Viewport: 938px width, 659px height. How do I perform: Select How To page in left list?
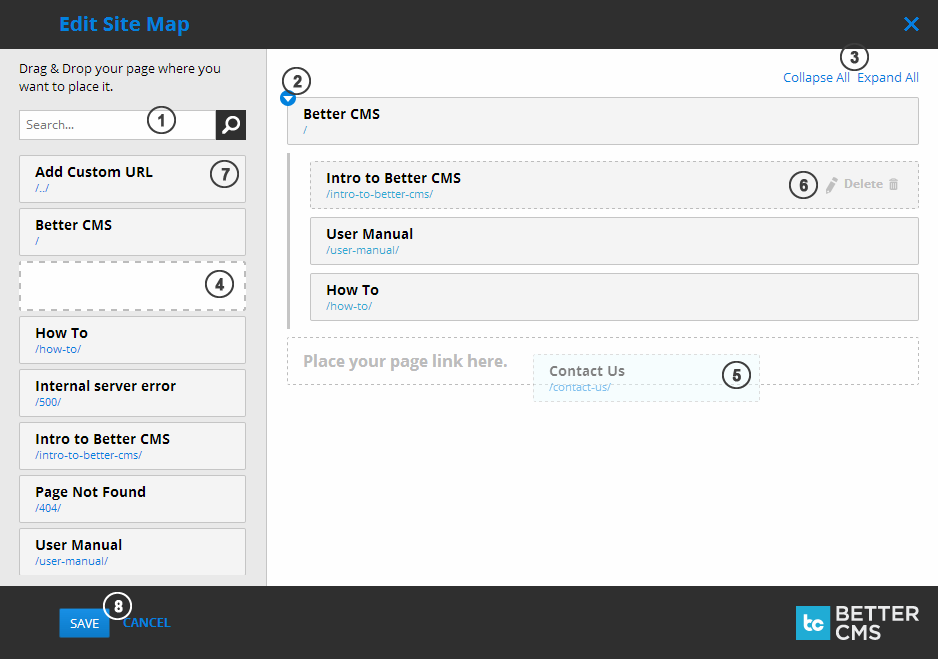pyautogui.click(x=132, y=340)
